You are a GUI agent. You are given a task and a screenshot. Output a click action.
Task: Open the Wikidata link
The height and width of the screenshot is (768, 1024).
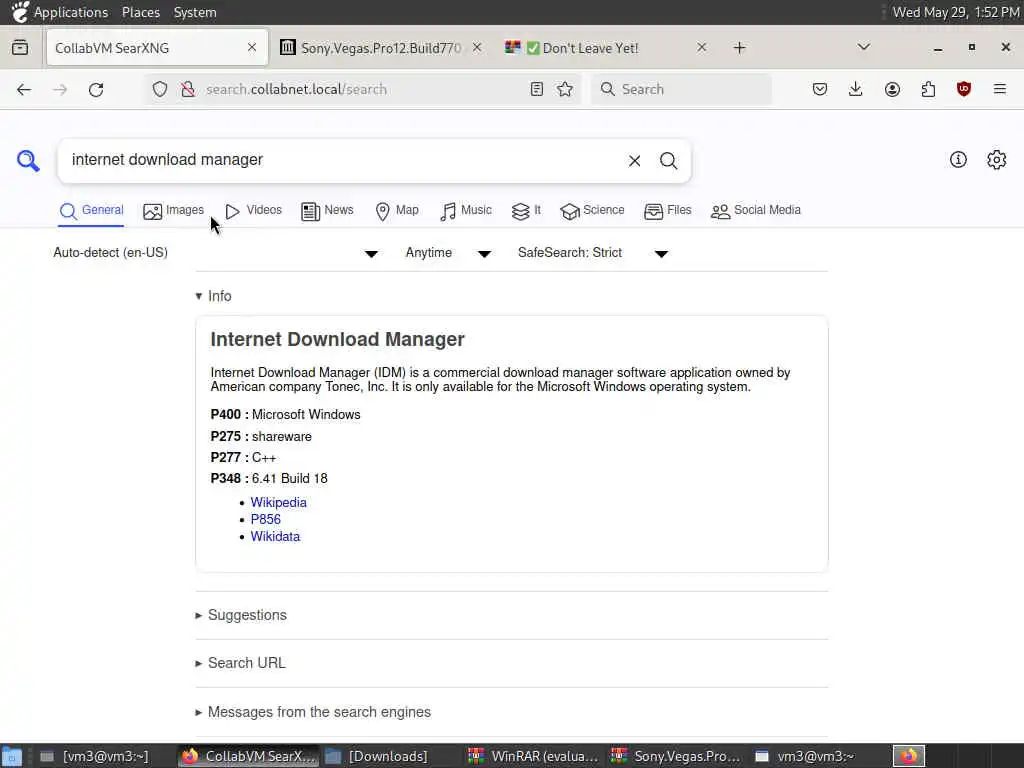[x=275, y=536]
